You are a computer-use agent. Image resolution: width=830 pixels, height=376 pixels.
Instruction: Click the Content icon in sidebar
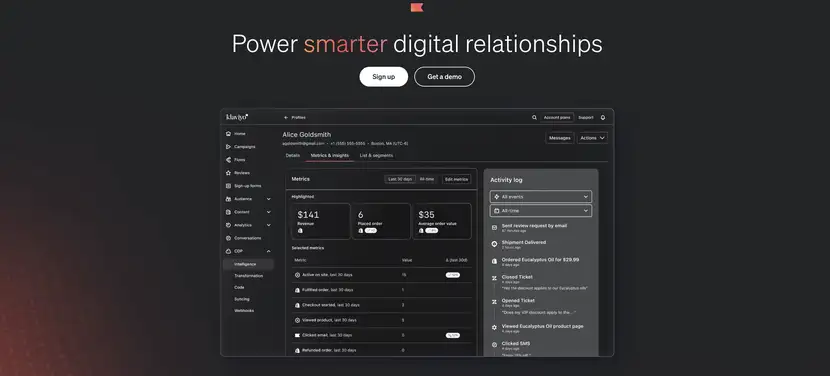coord(228,212)
